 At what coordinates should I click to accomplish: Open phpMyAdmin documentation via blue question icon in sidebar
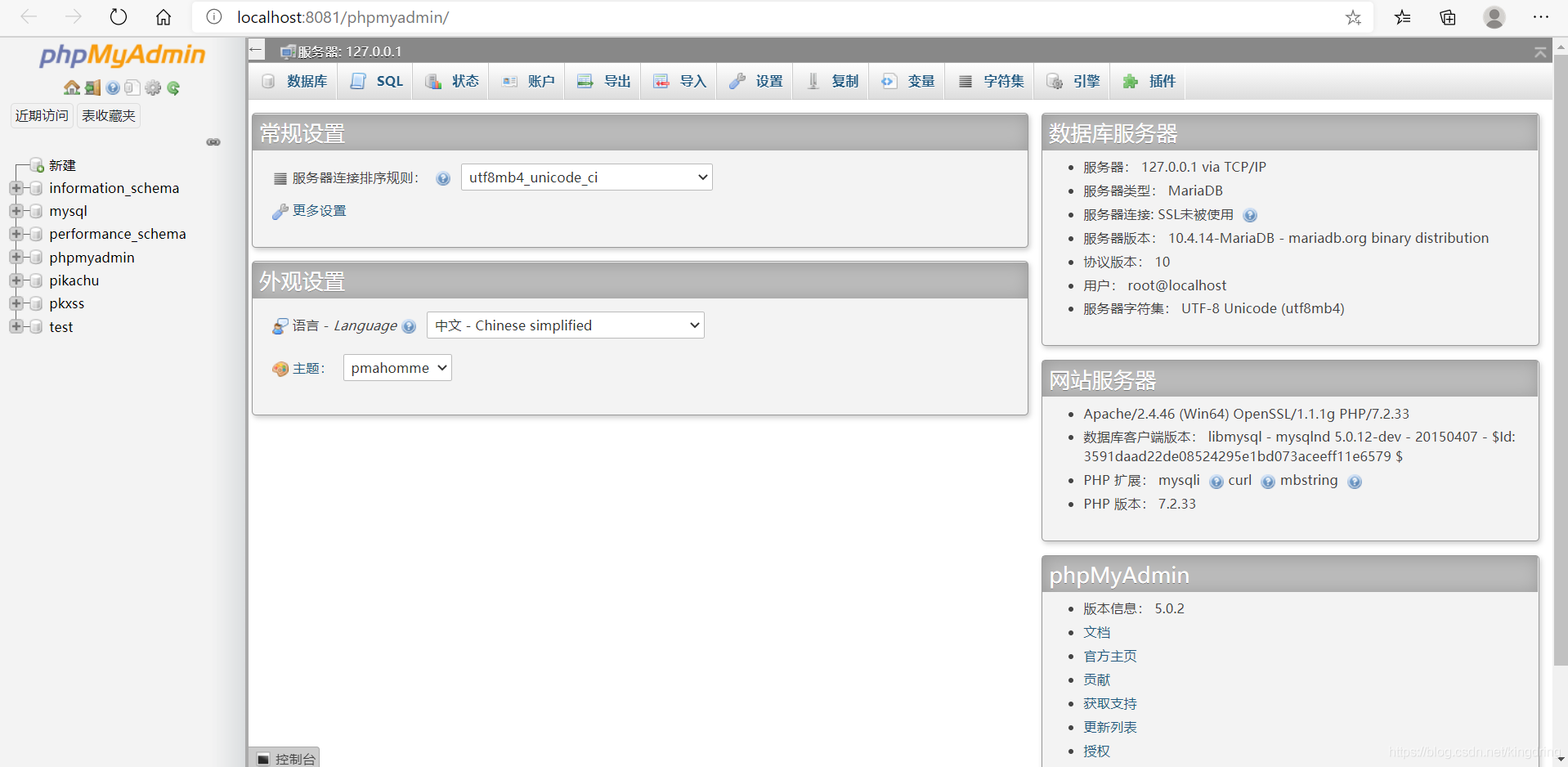pyautogui.click(x=113, y=87)
